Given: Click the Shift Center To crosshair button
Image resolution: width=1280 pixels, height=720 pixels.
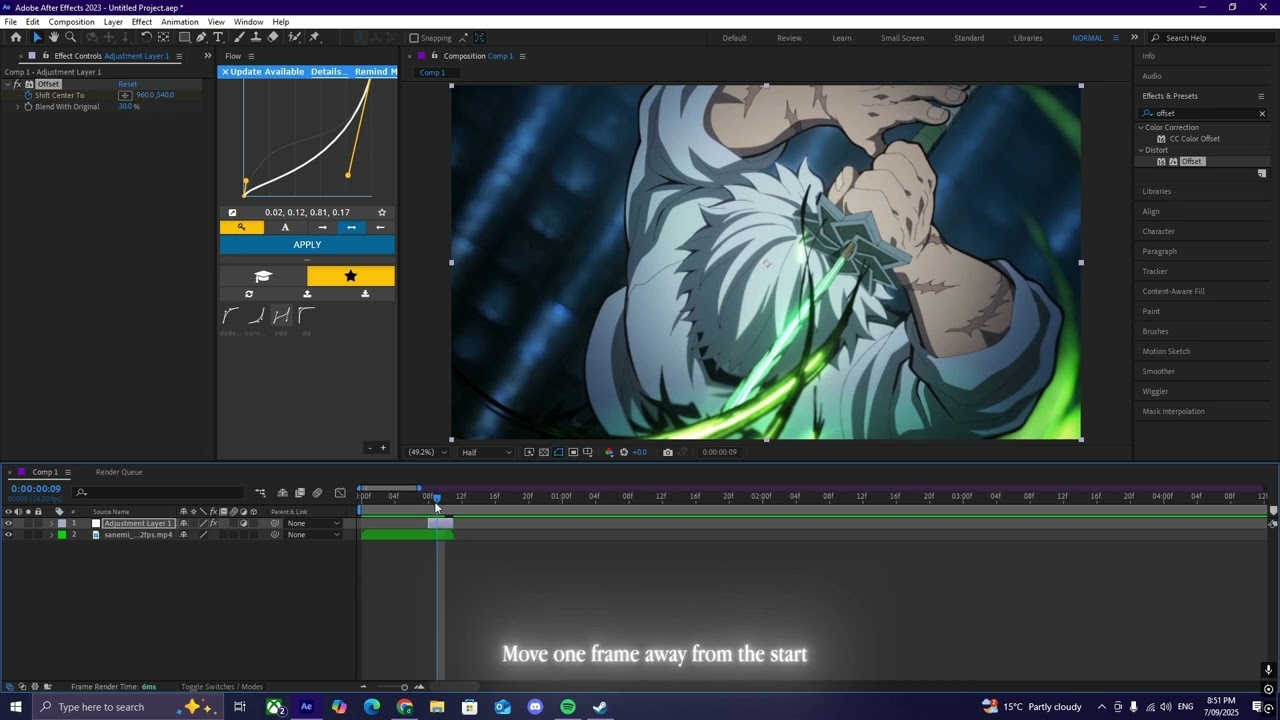Looking at the screenshot, I should 125,95.
